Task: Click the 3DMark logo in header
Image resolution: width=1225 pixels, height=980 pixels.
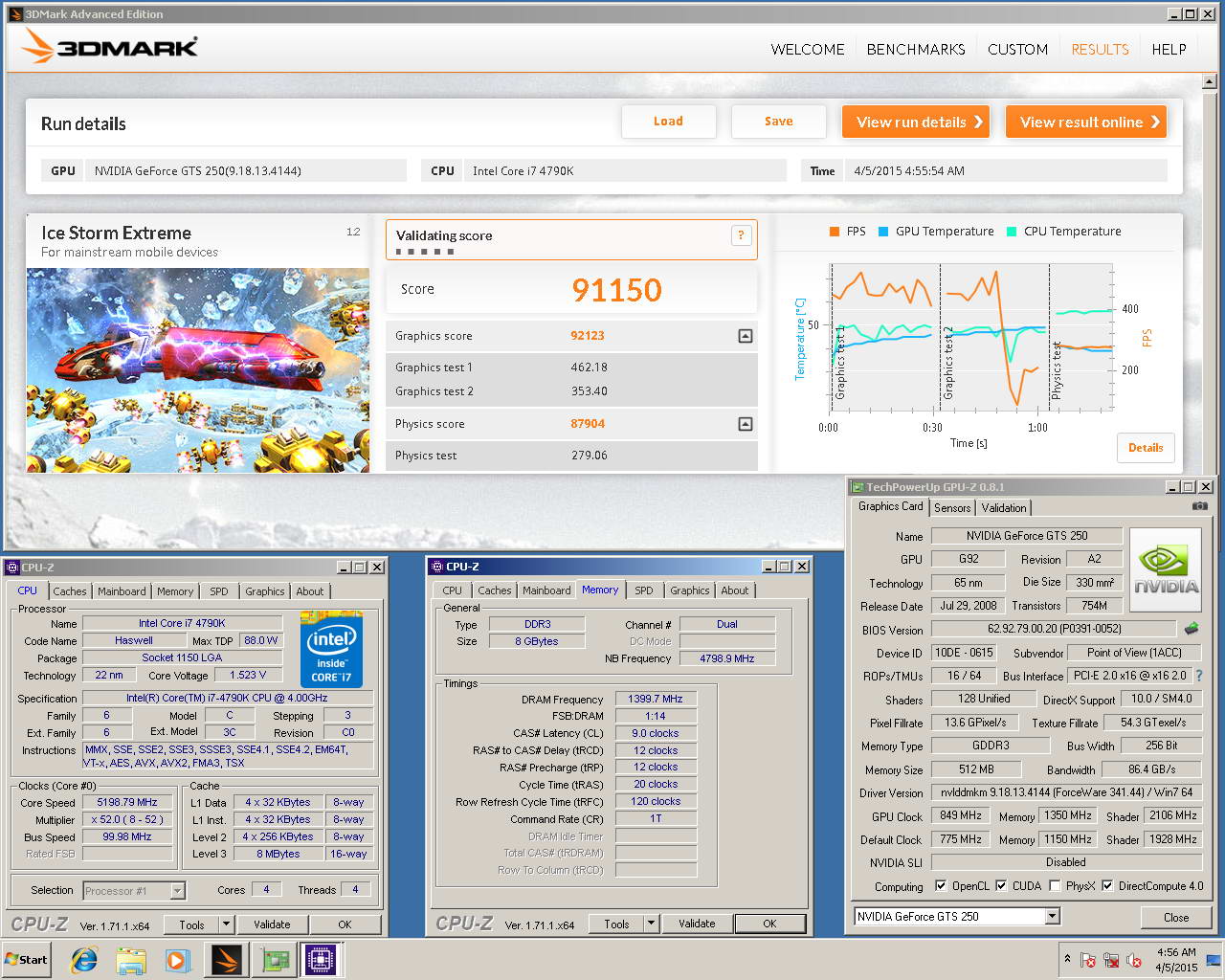Action: click(109, 46)
